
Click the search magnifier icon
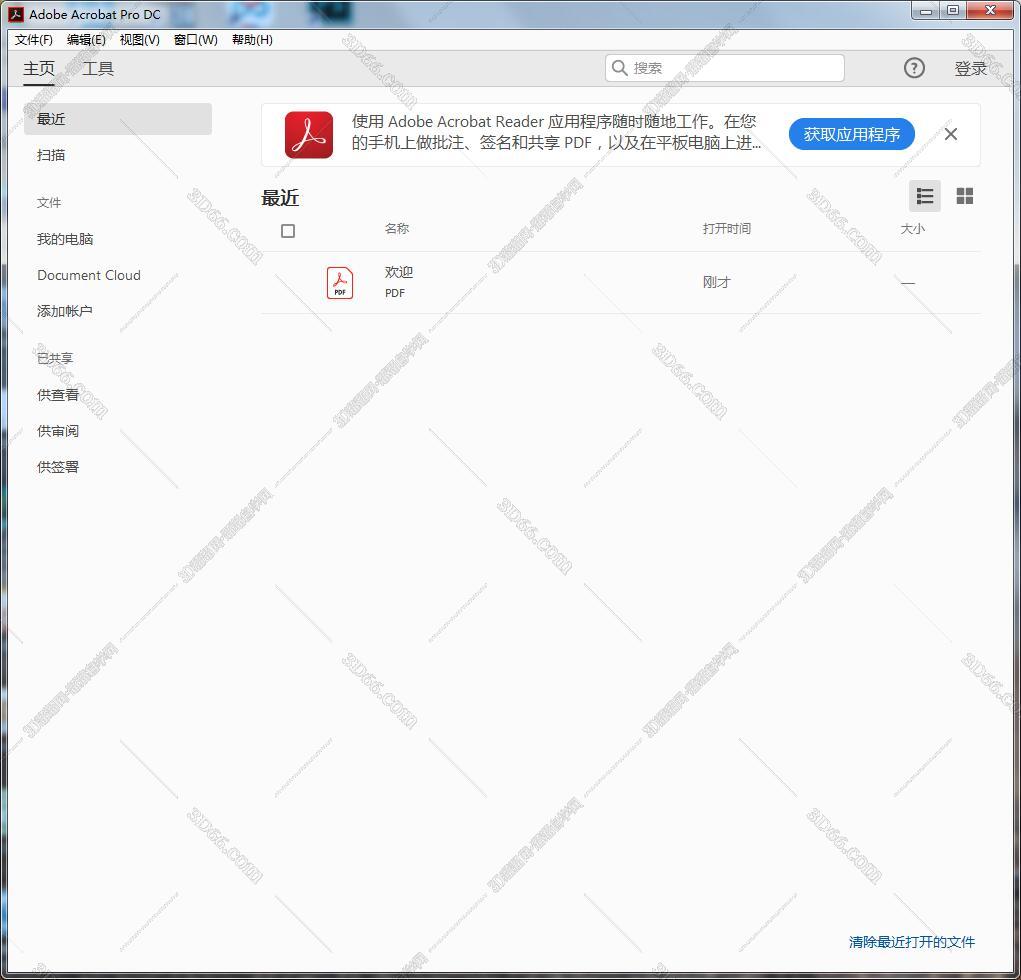619,68
